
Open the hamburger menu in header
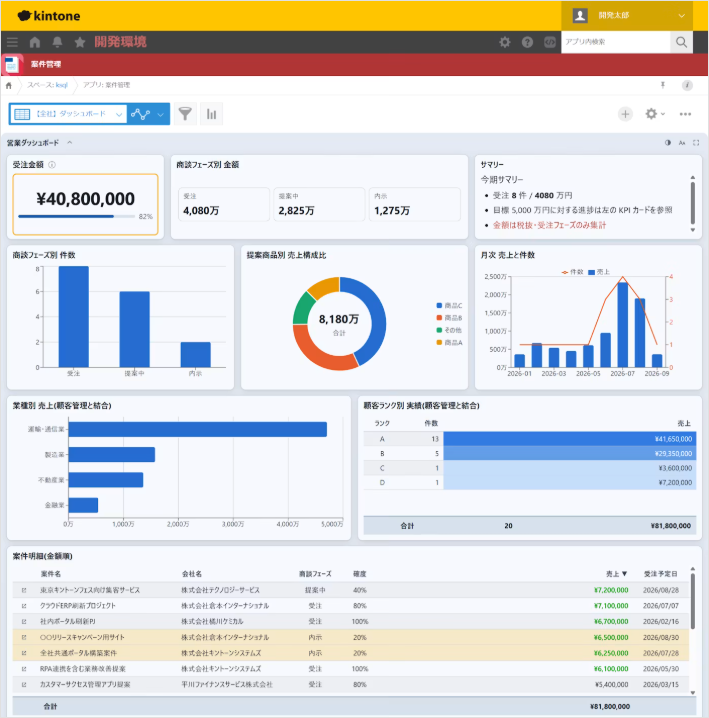click(x=12, y=42)
